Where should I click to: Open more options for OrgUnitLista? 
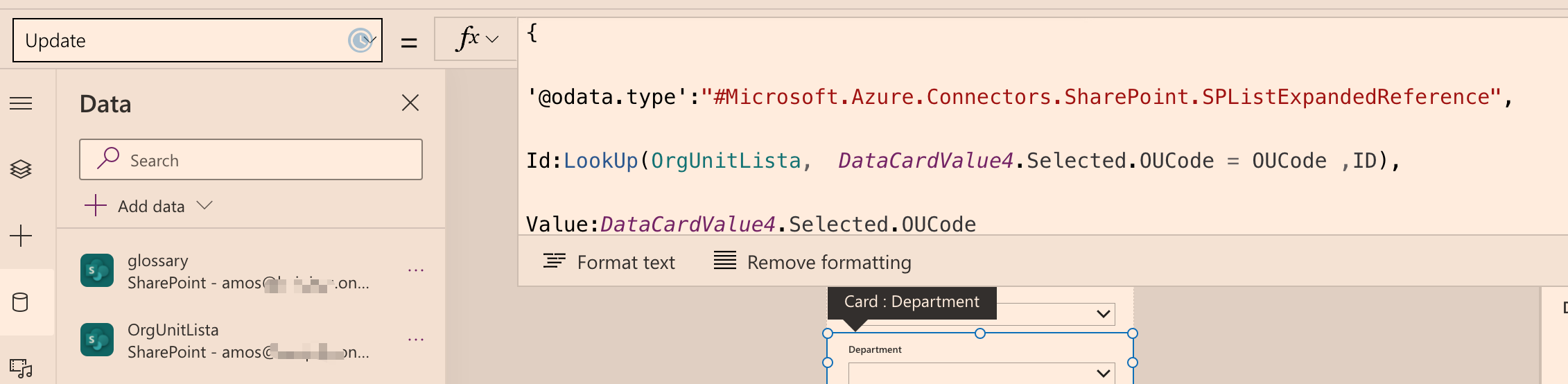[416, 340]
